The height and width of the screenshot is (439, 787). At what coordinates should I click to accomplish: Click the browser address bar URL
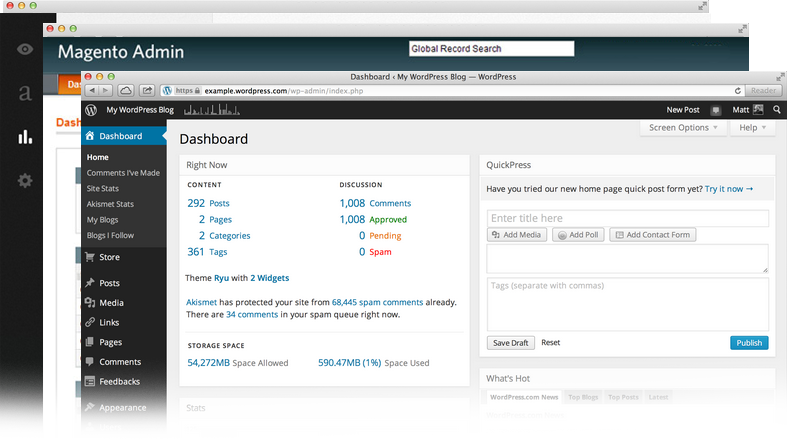point(284,91)
